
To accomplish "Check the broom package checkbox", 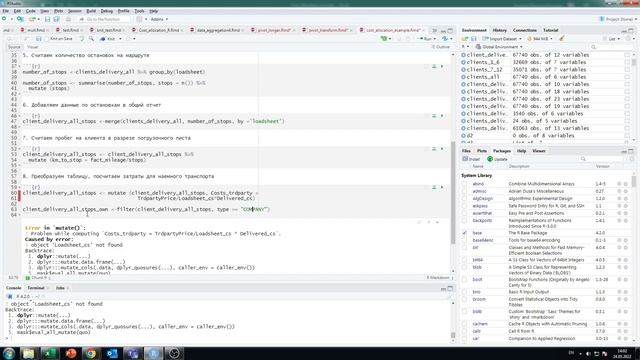I will (464, 299).
